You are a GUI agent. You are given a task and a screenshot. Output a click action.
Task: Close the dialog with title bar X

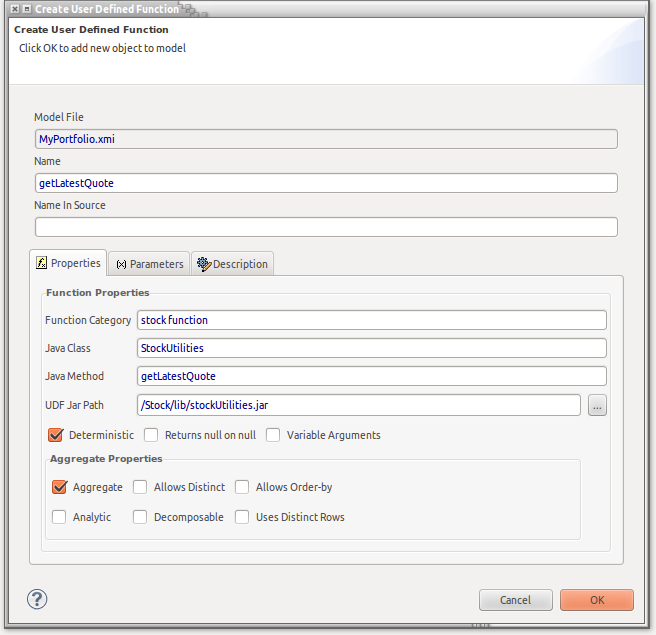click(15, 9)
